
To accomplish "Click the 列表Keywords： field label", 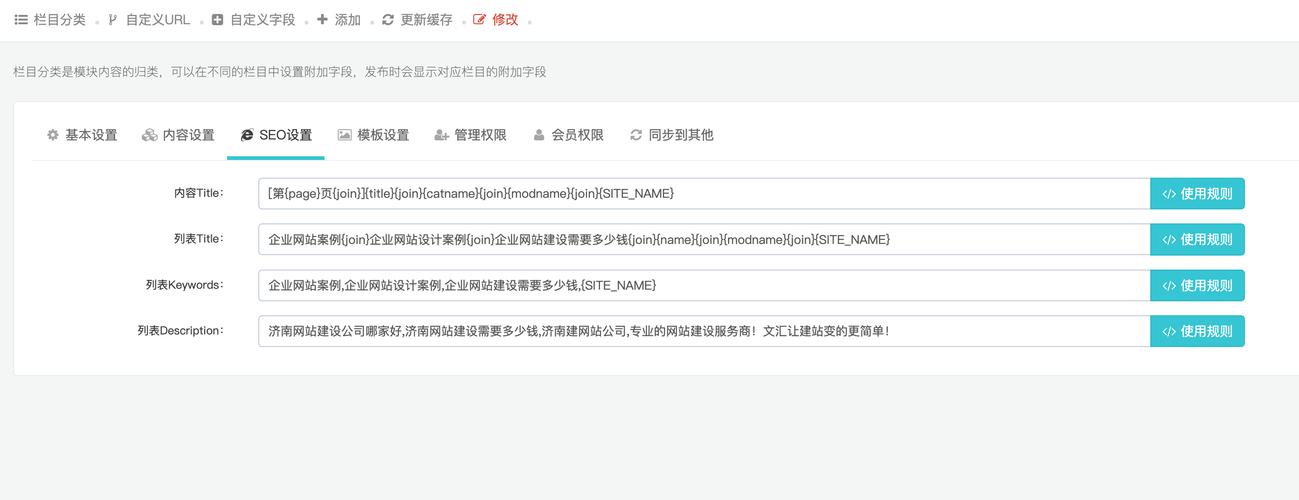I will click(185, 285).
